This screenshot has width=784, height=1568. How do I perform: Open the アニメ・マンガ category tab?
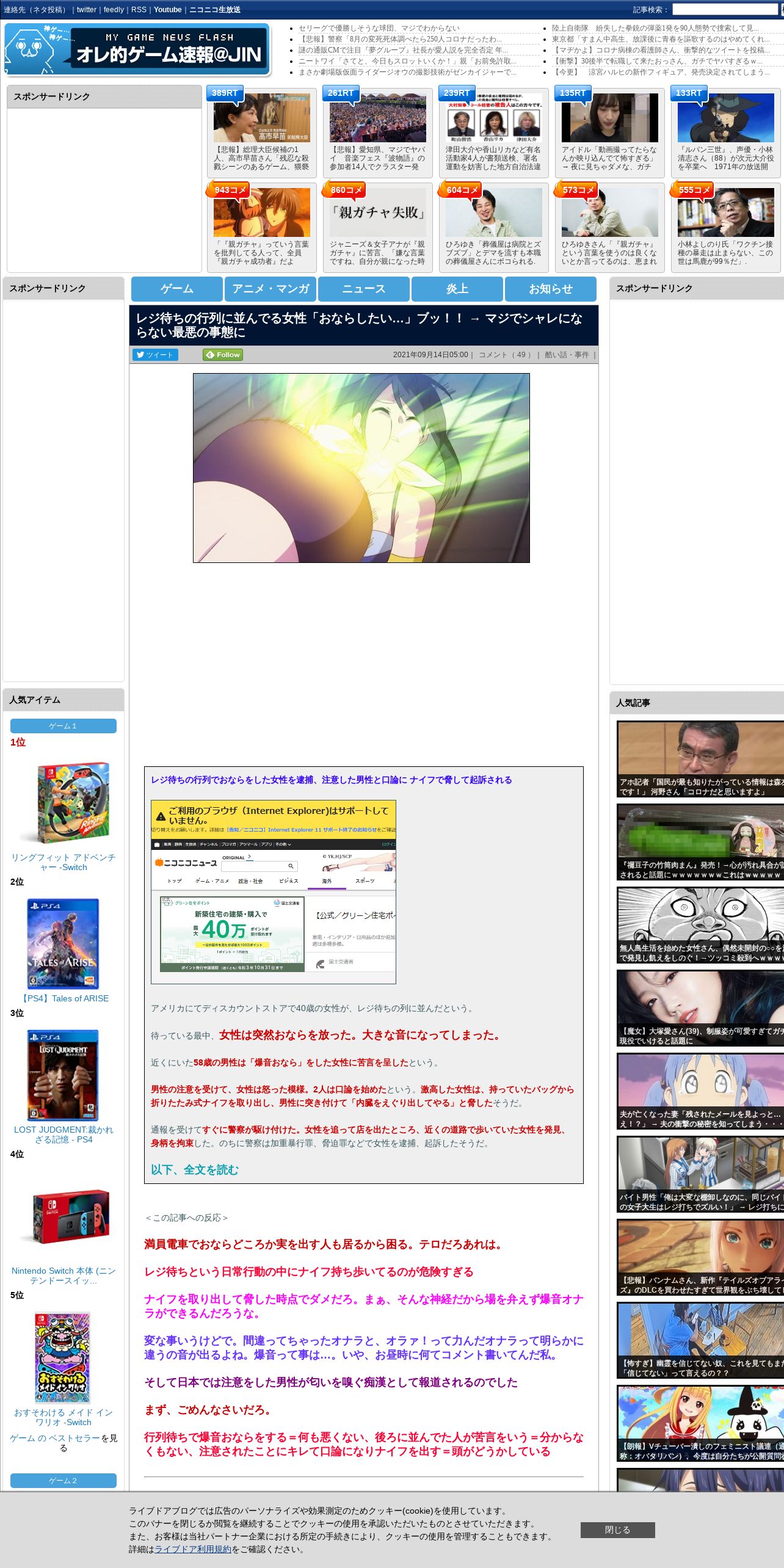pyautogui.click(x=270, y=289)
